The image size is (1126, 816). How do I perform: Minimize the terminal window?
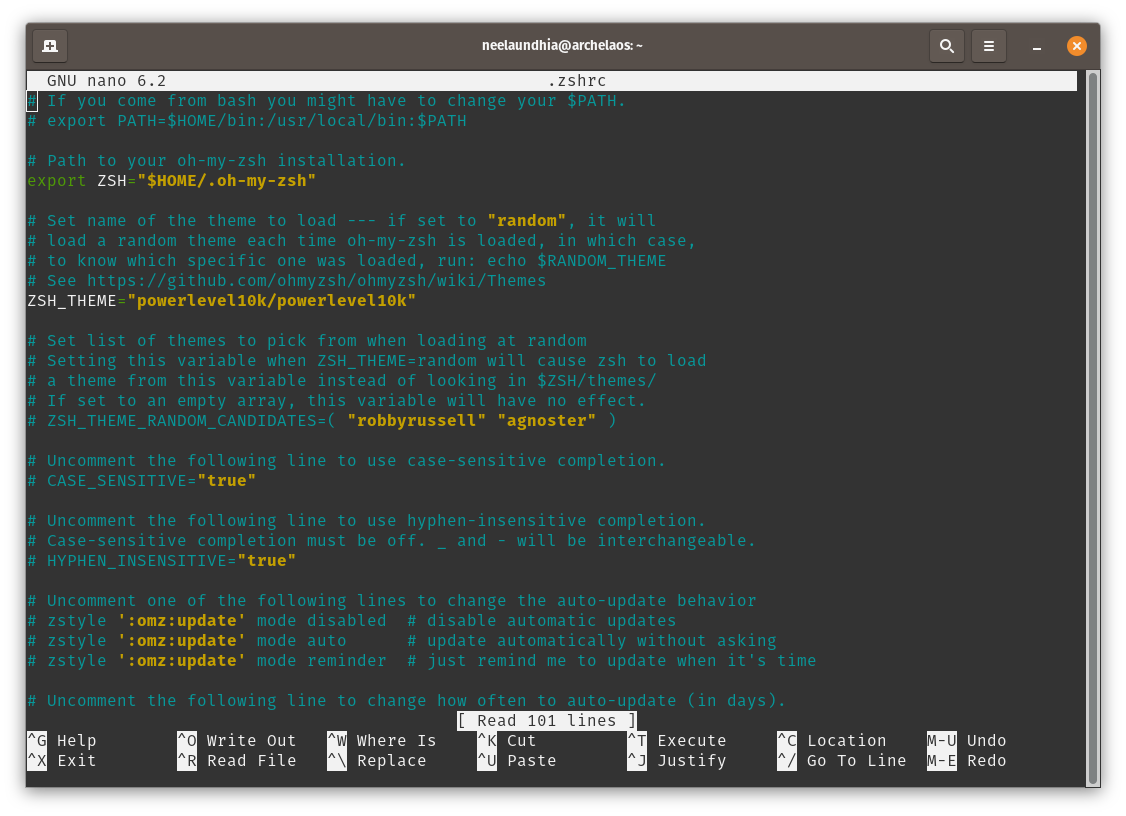1036,47
